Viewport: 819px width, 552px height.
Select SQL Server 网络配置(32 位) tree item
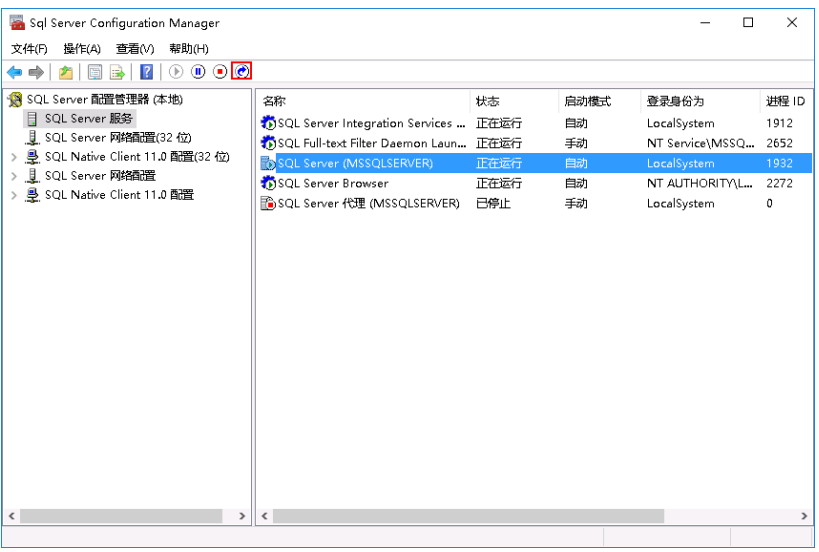click(x=118, y=137)
